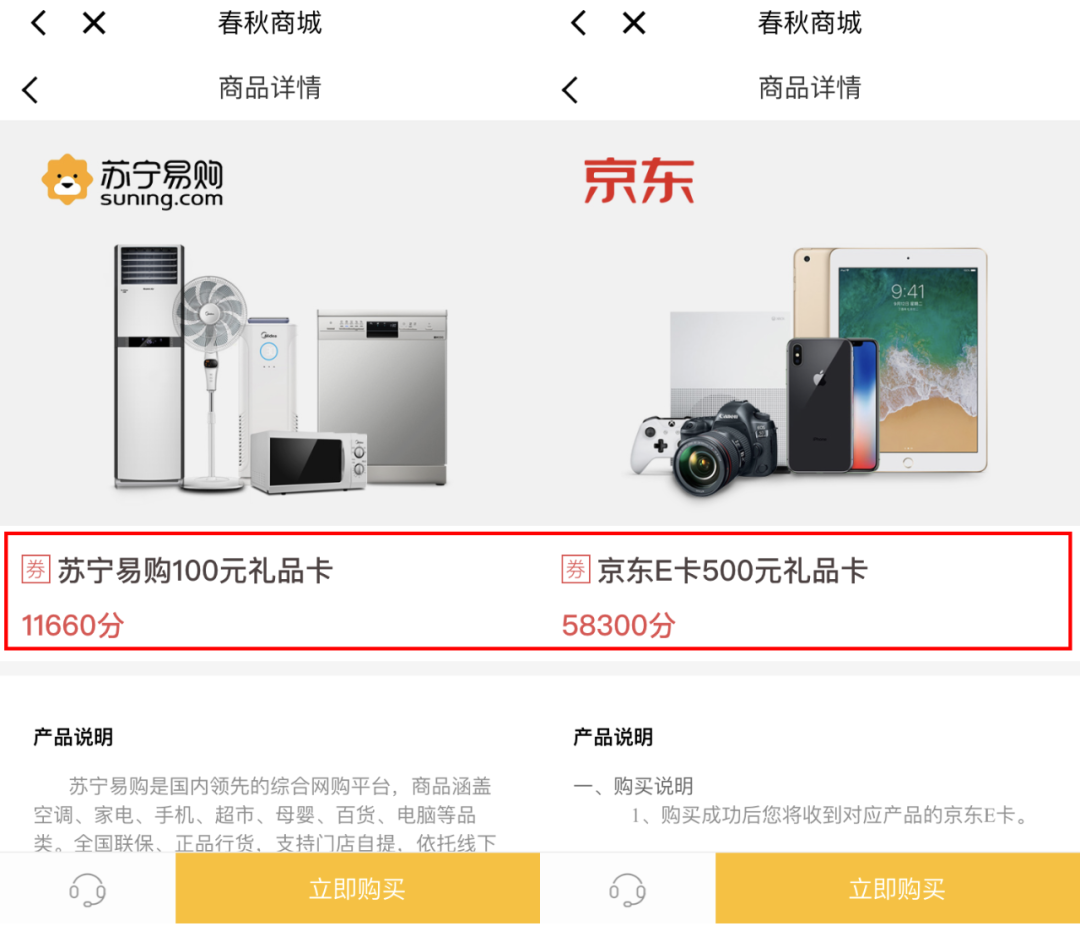Tap the Suning appliances product image
This screenshot has height=926, width=1080.
(280, 369)
